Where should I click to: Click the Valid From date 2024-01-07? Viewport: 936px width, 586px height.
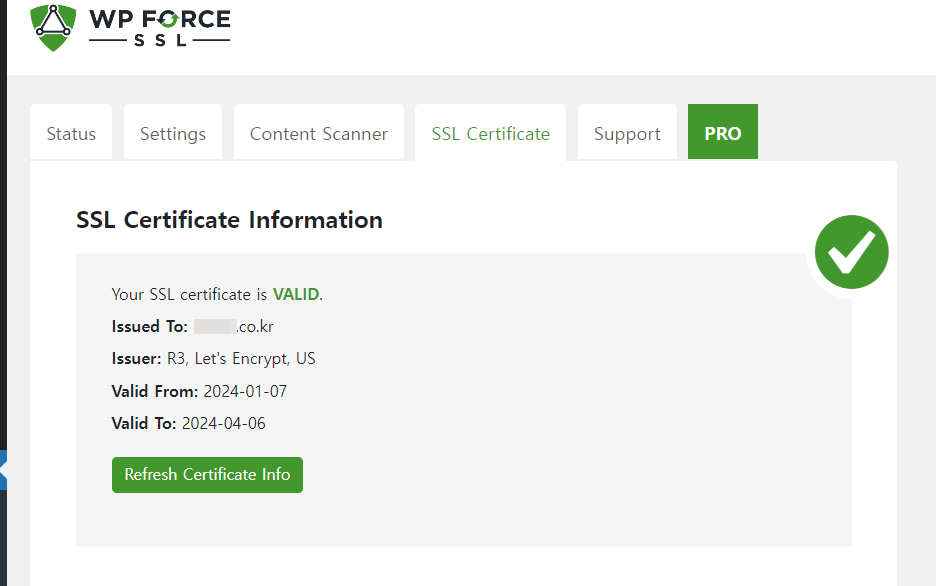(x=245, y=391)
